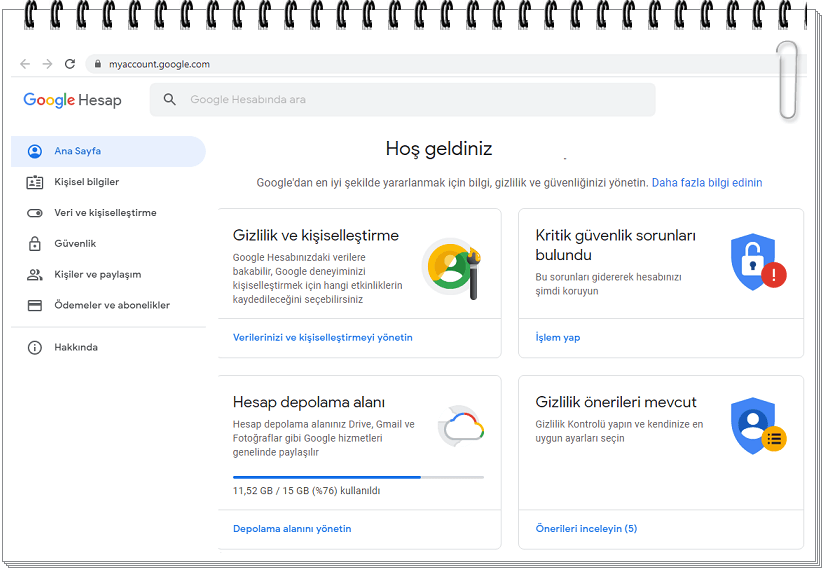The image size is (824, 570).
Task: Click the Hakkında info icon
Action: click(x=35, y=347)
